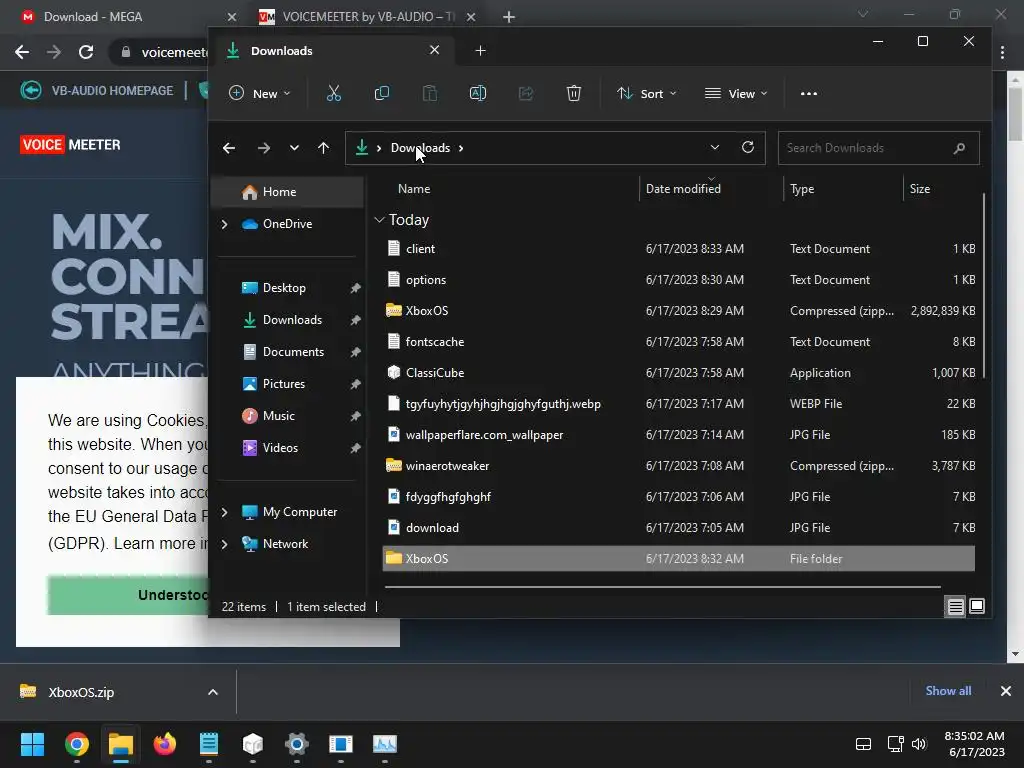Open Windows Start menu
This screenshot has height=768, width=1024.
[x=32, y=744]
